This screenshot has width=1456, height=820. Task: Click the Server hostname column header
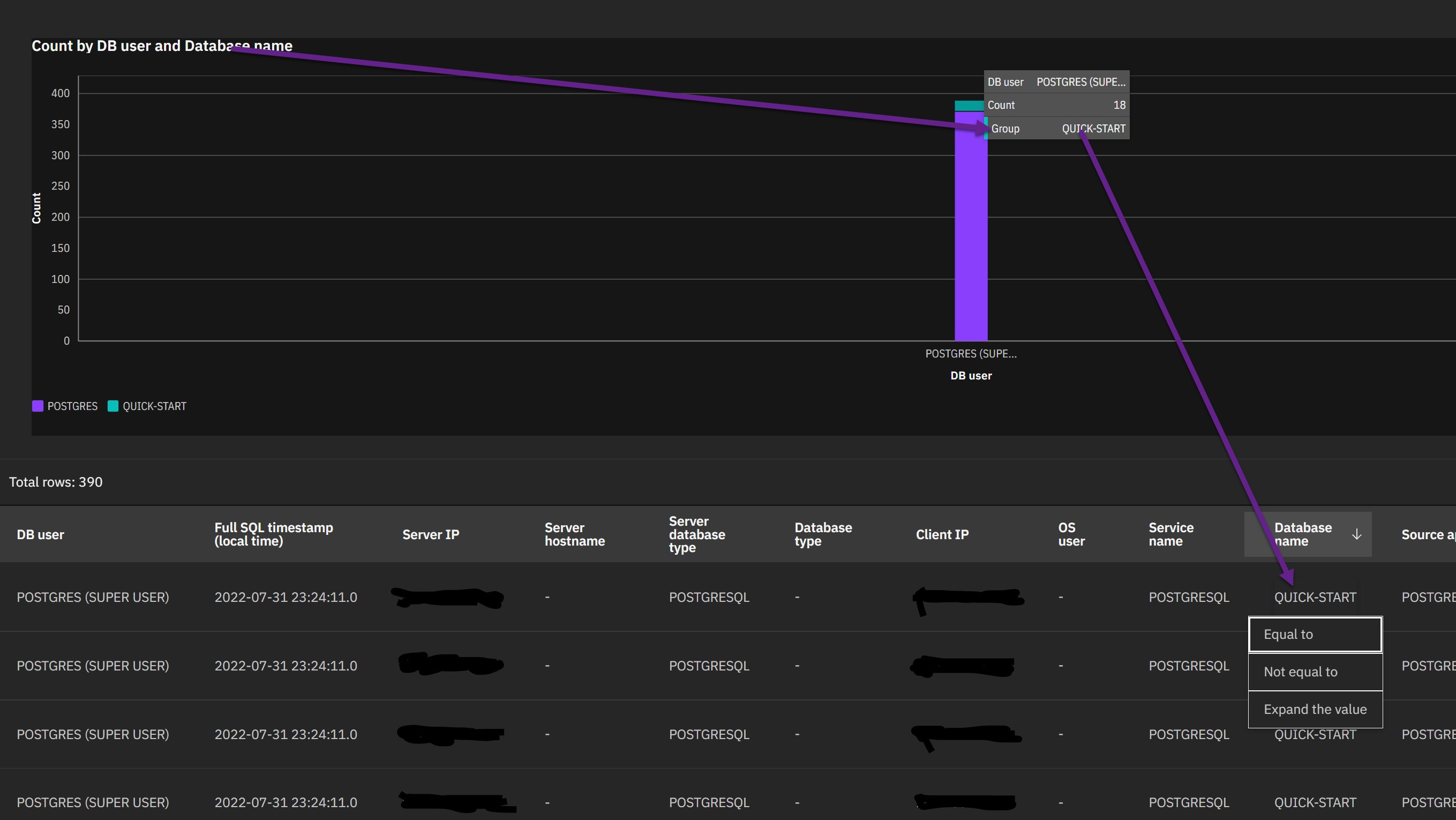[x=574, y=534]
